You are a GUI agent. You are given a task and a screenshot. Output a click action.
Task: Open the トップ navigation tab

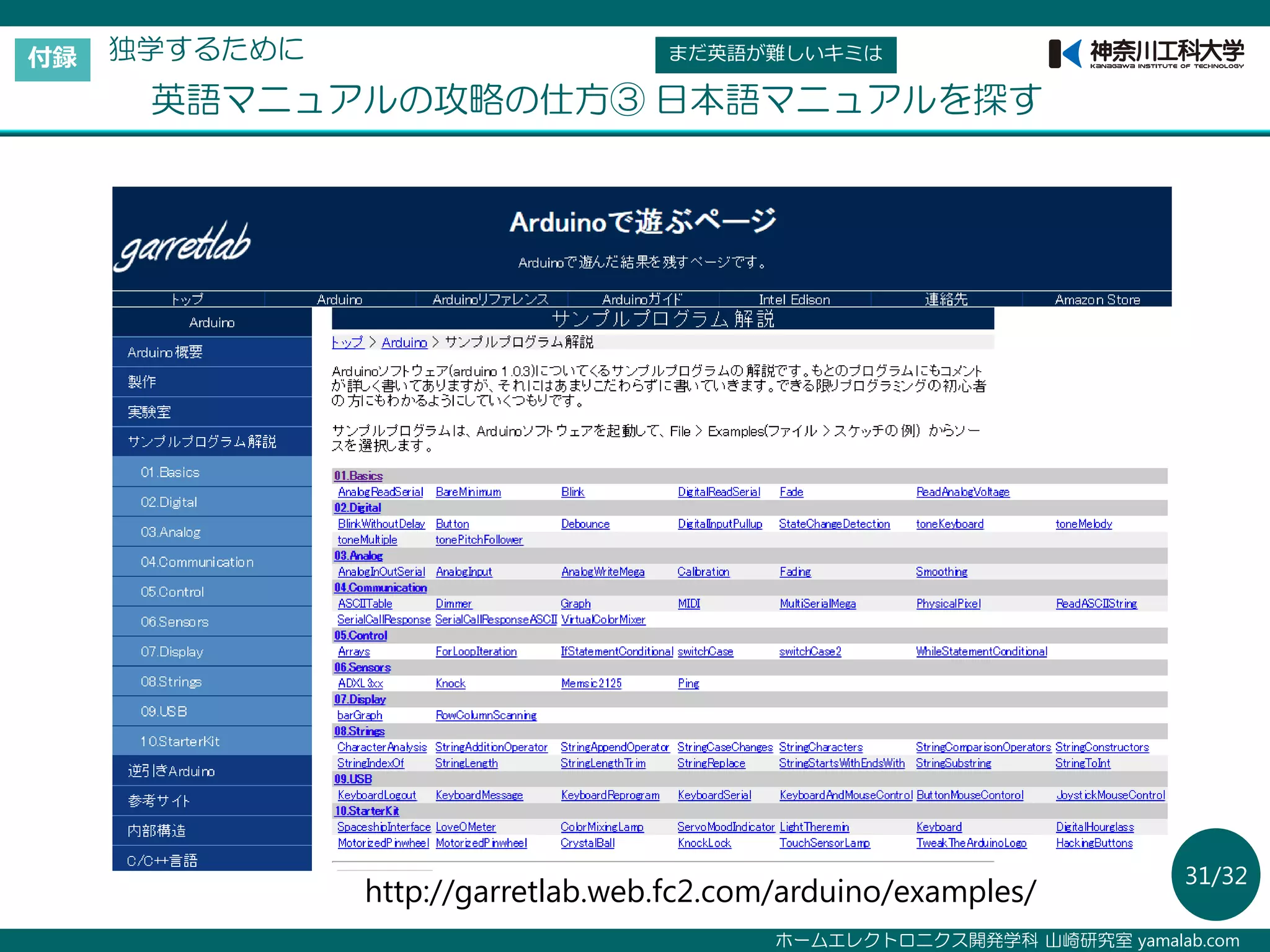point(188,299)
